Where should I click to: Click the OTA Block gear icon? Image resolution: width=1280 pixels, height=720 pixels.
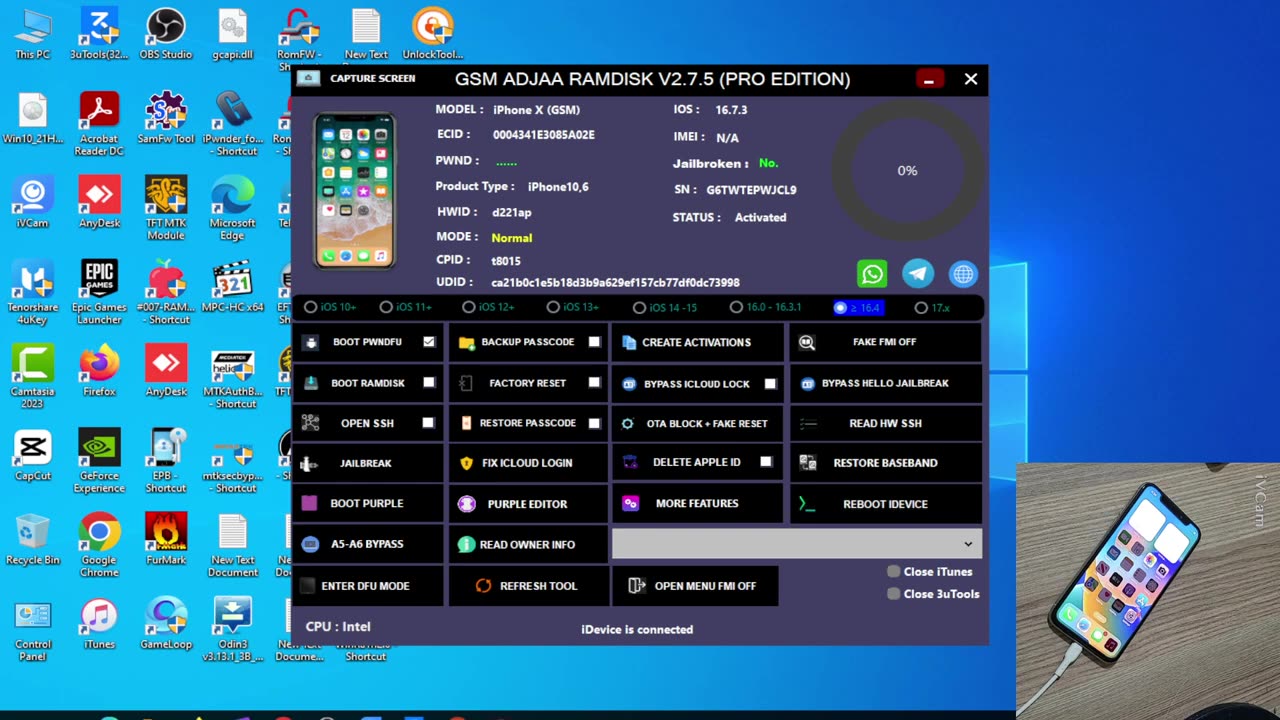(628, 423)
